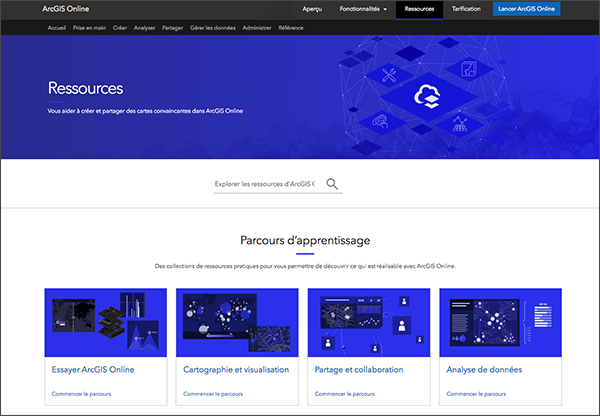Select the Créer navigation item

click(120, 28)
